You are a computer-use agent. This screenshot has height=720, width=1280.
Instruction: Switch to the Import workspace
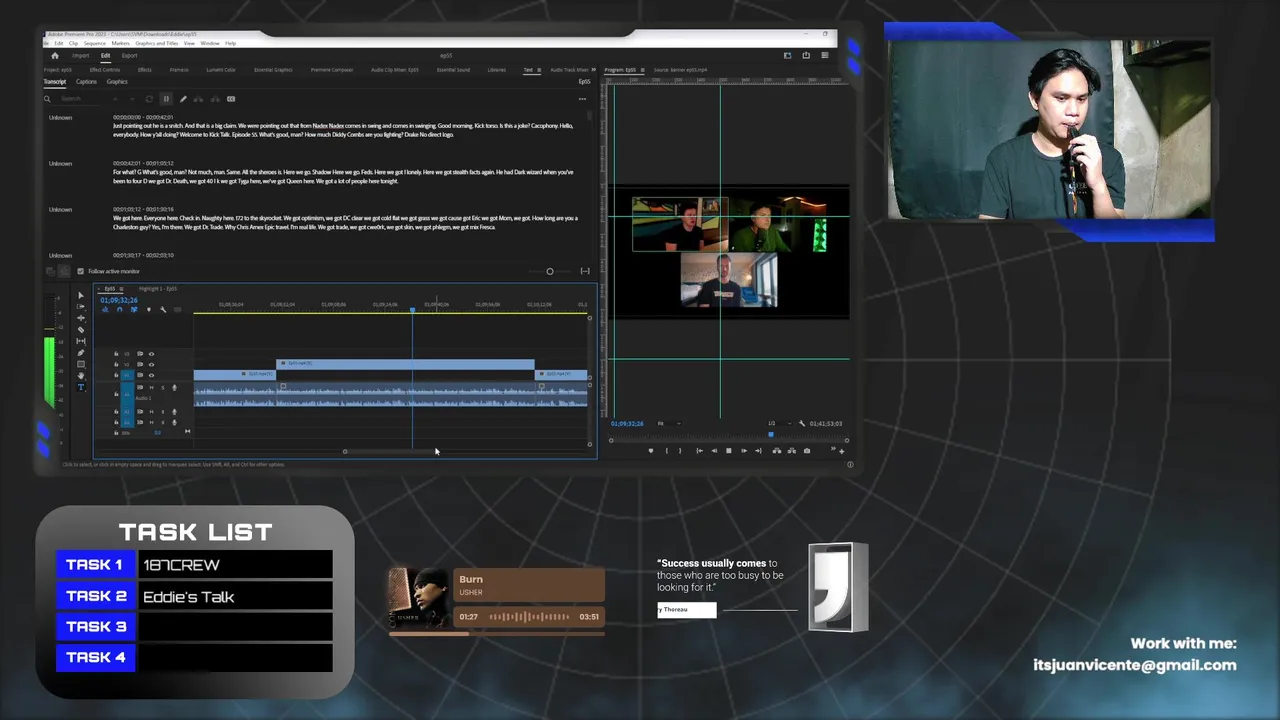[x=81, y=56]
